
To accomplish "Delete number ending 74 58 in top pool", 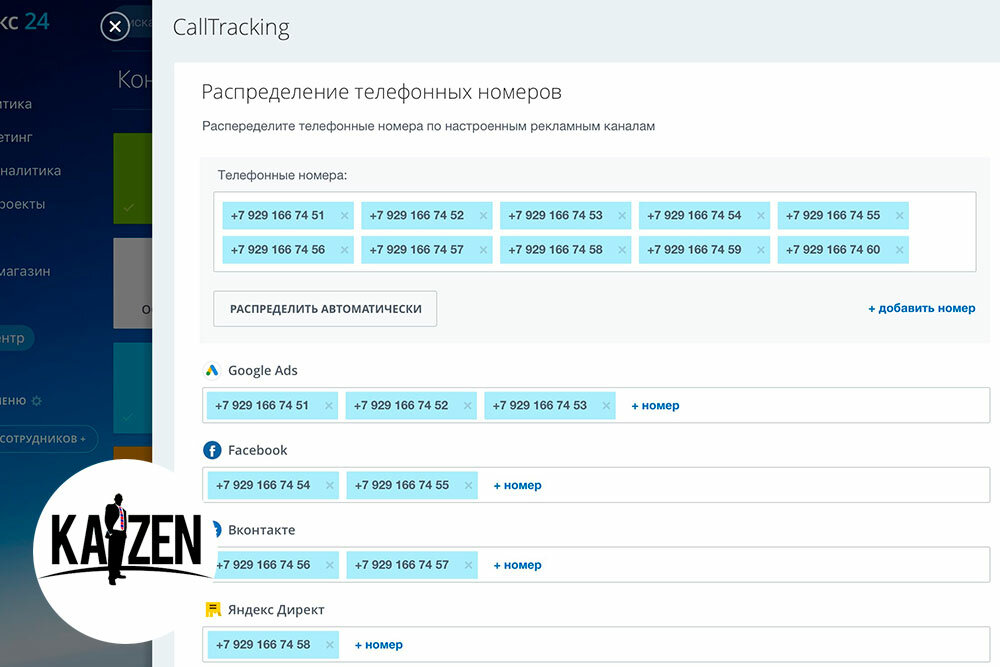I will coord(622,250).
